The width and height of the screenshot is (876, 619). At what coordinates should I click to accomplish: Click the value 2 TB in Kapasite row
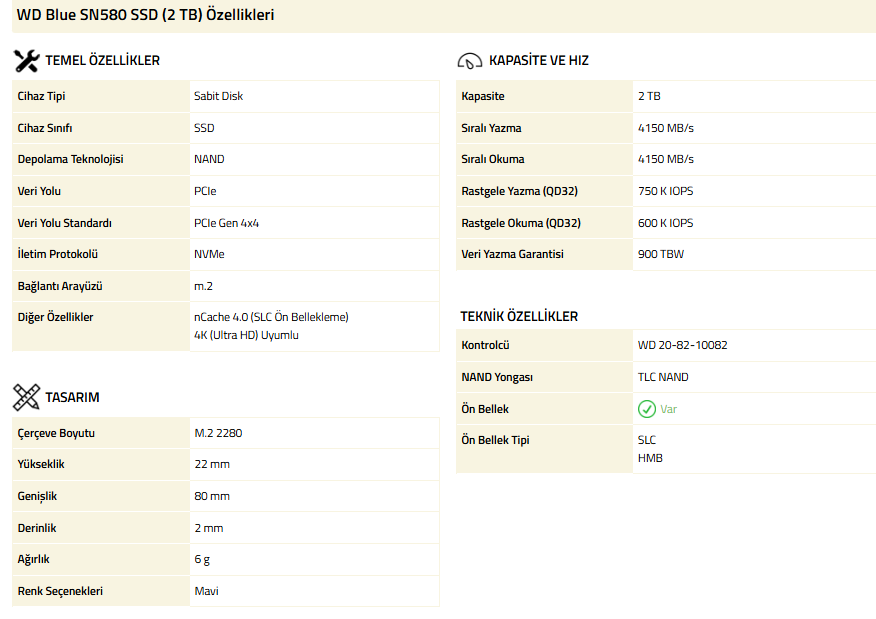pyautogui.click(x=649, y=96)
